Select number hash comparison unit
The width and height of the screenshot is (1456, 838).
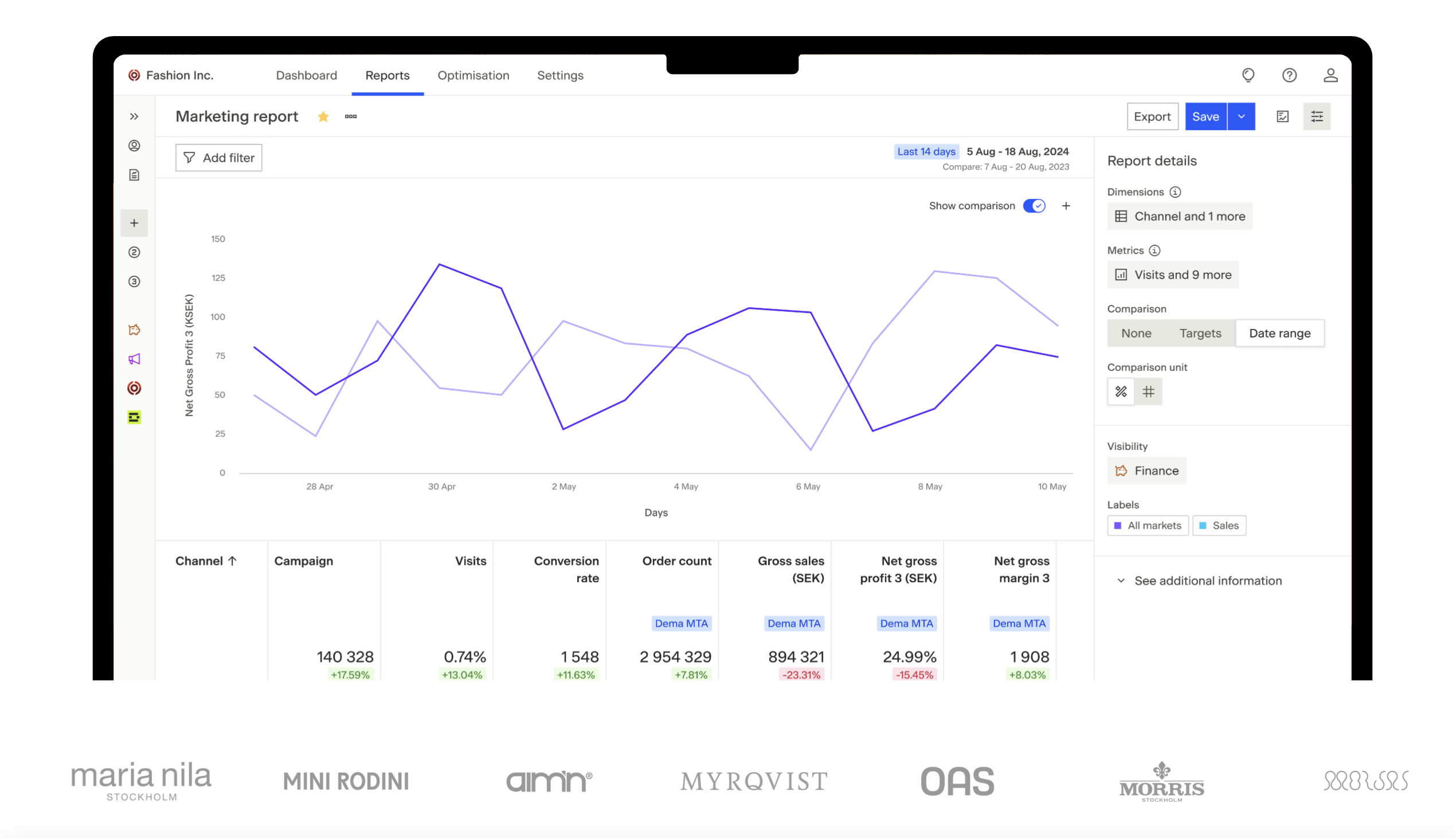pos(1148,392)
